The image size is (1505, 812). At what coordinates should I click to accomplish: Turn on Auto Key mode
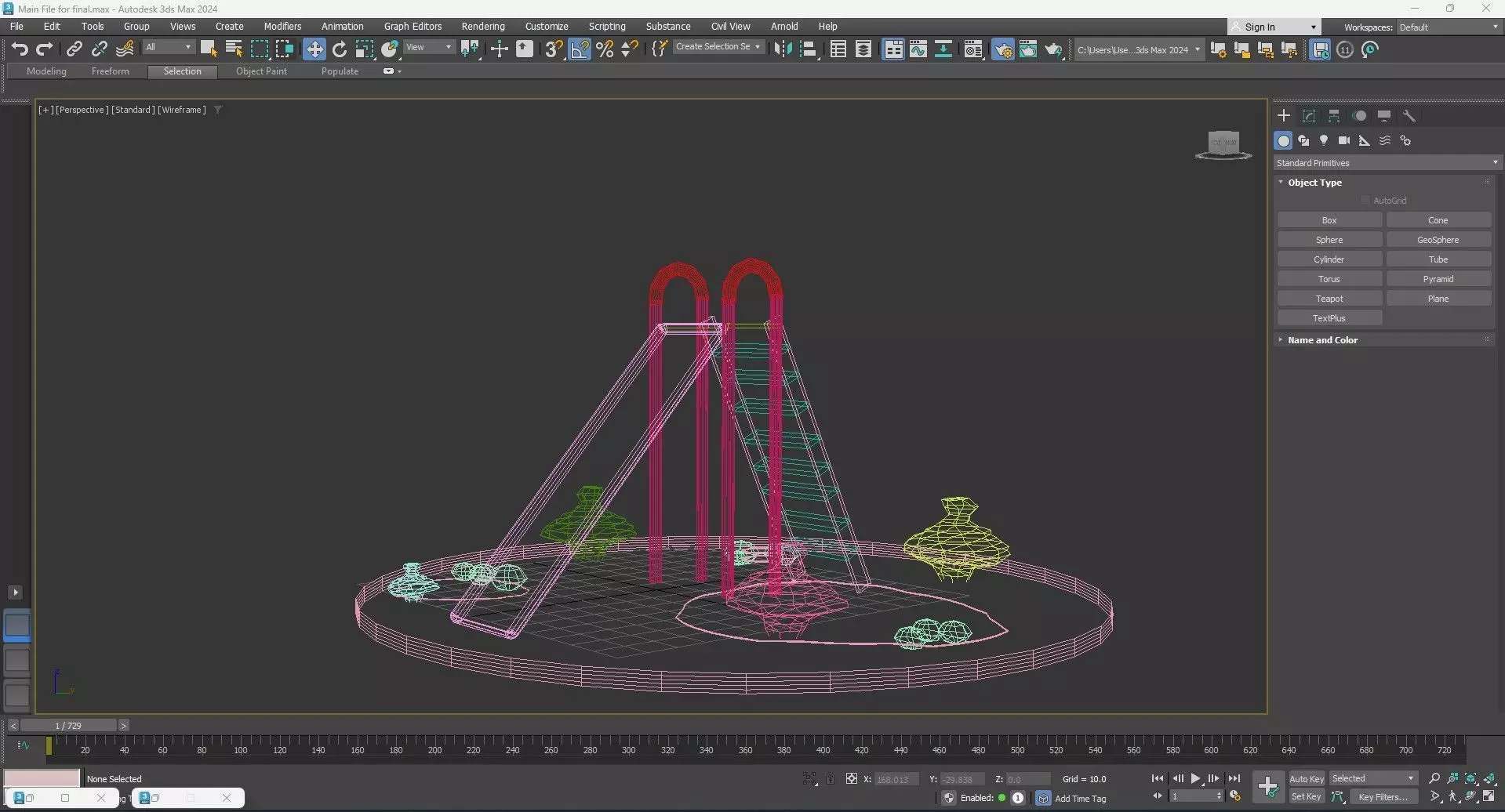1307,779
